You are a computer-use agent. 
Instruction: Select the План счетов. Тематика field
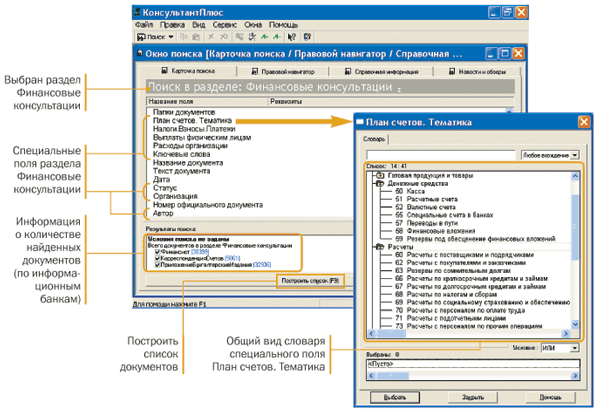192,121
